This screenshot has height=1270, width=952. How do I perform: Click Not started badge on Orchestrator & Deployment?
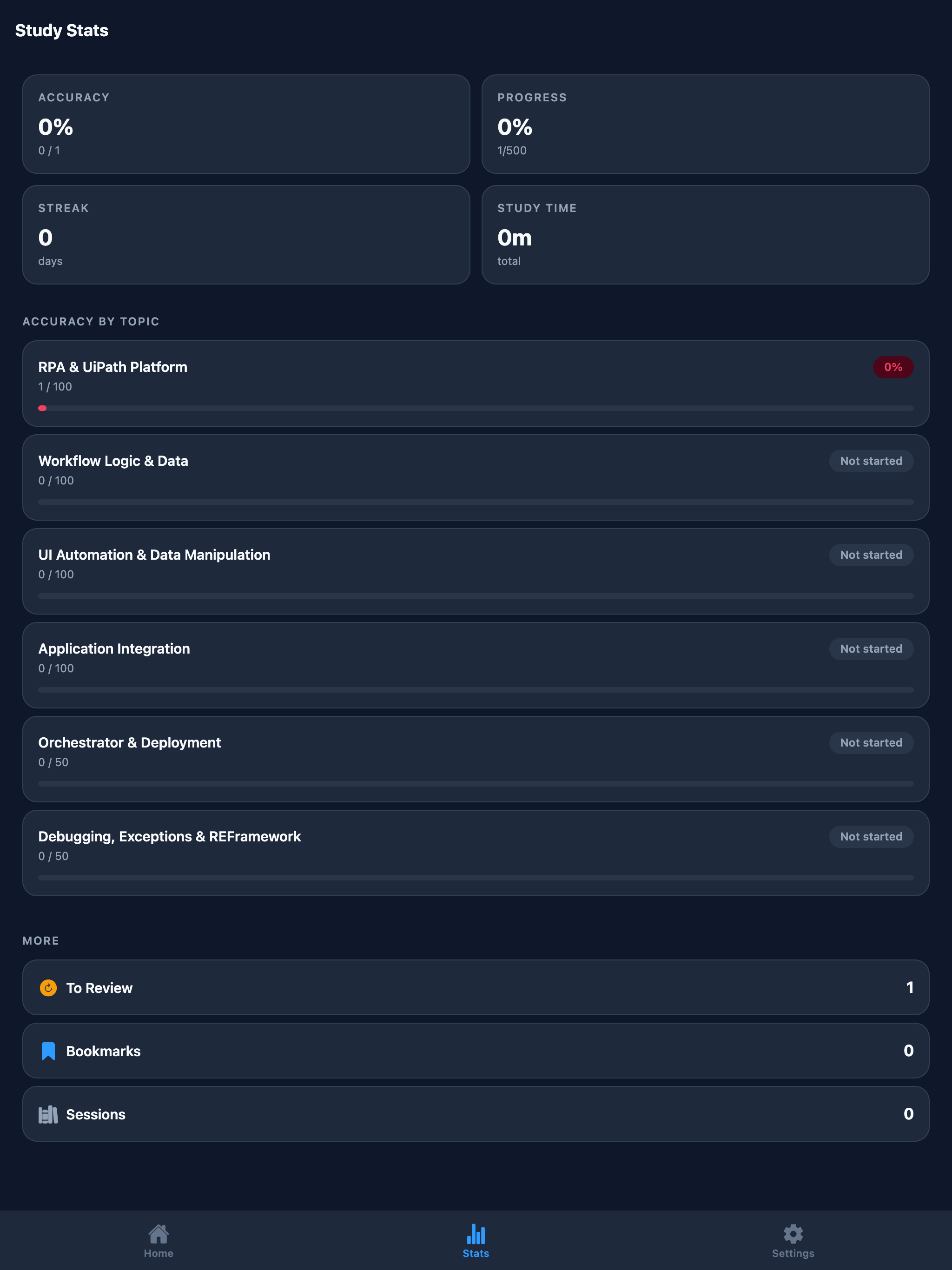coord(871,742)
